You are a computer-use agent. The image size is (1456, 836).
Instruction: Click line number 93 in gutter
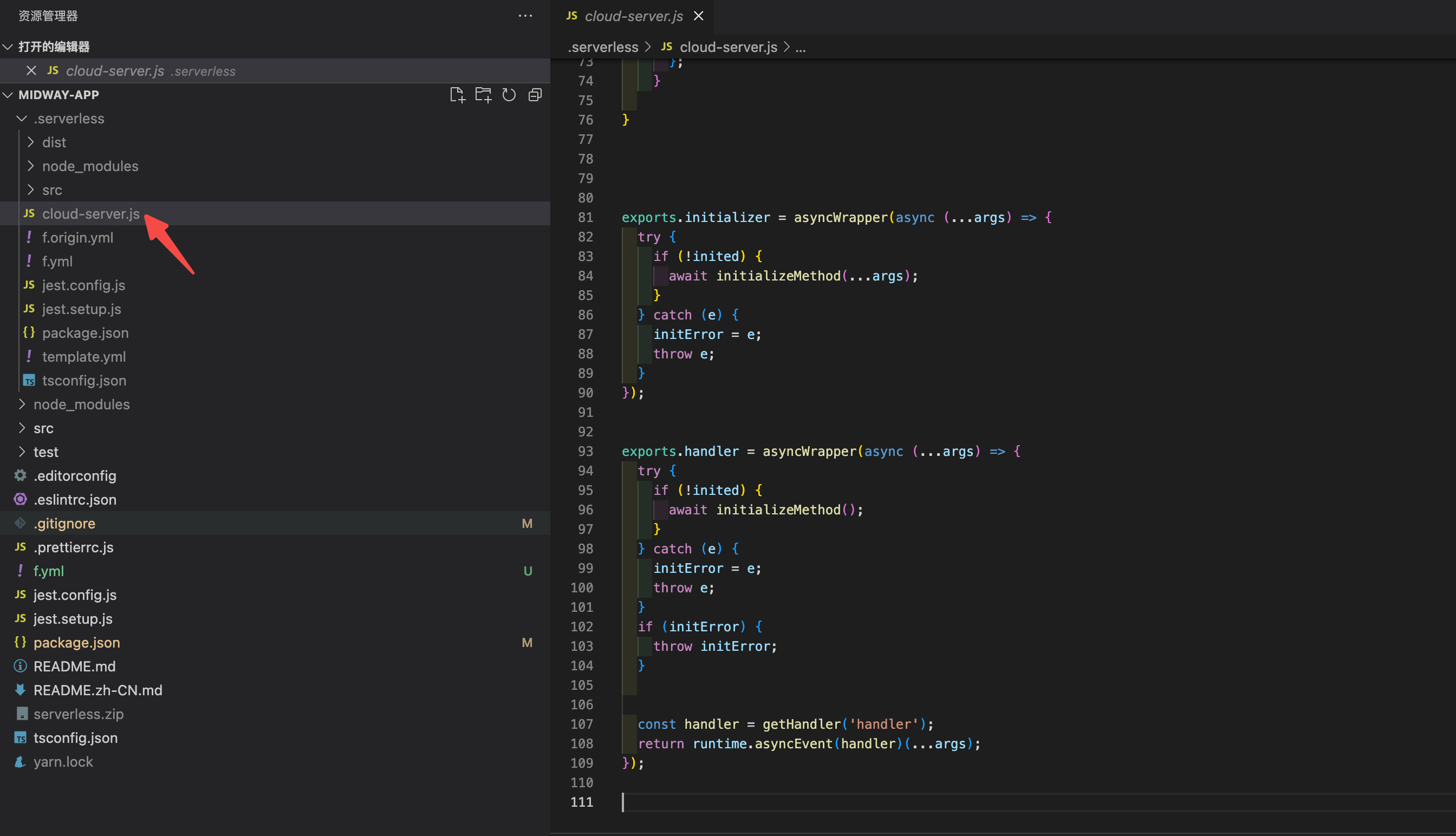pyautogui.click(x=584, y=452)
